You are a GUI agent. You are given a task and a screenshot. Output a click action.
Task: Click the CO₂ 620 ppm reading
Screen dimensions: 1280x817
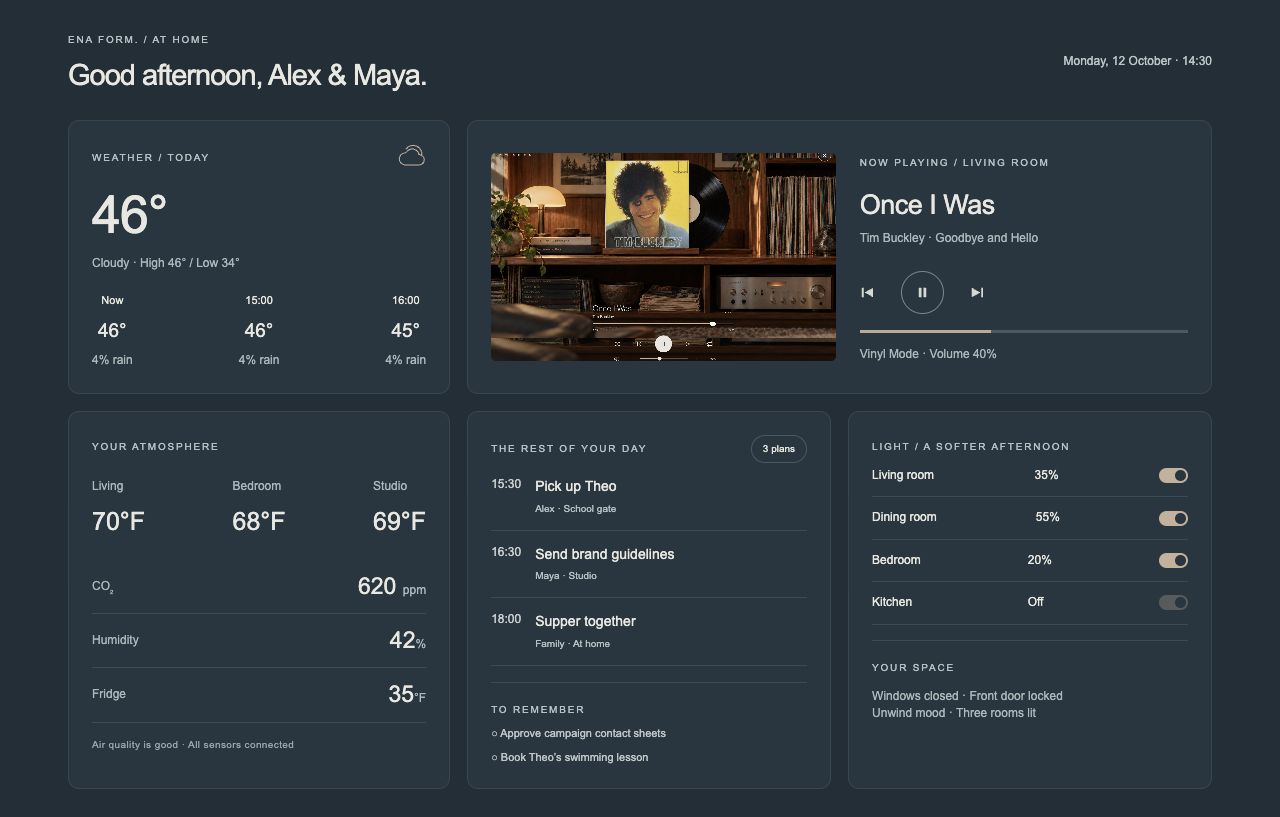click(x=259, y=587)
